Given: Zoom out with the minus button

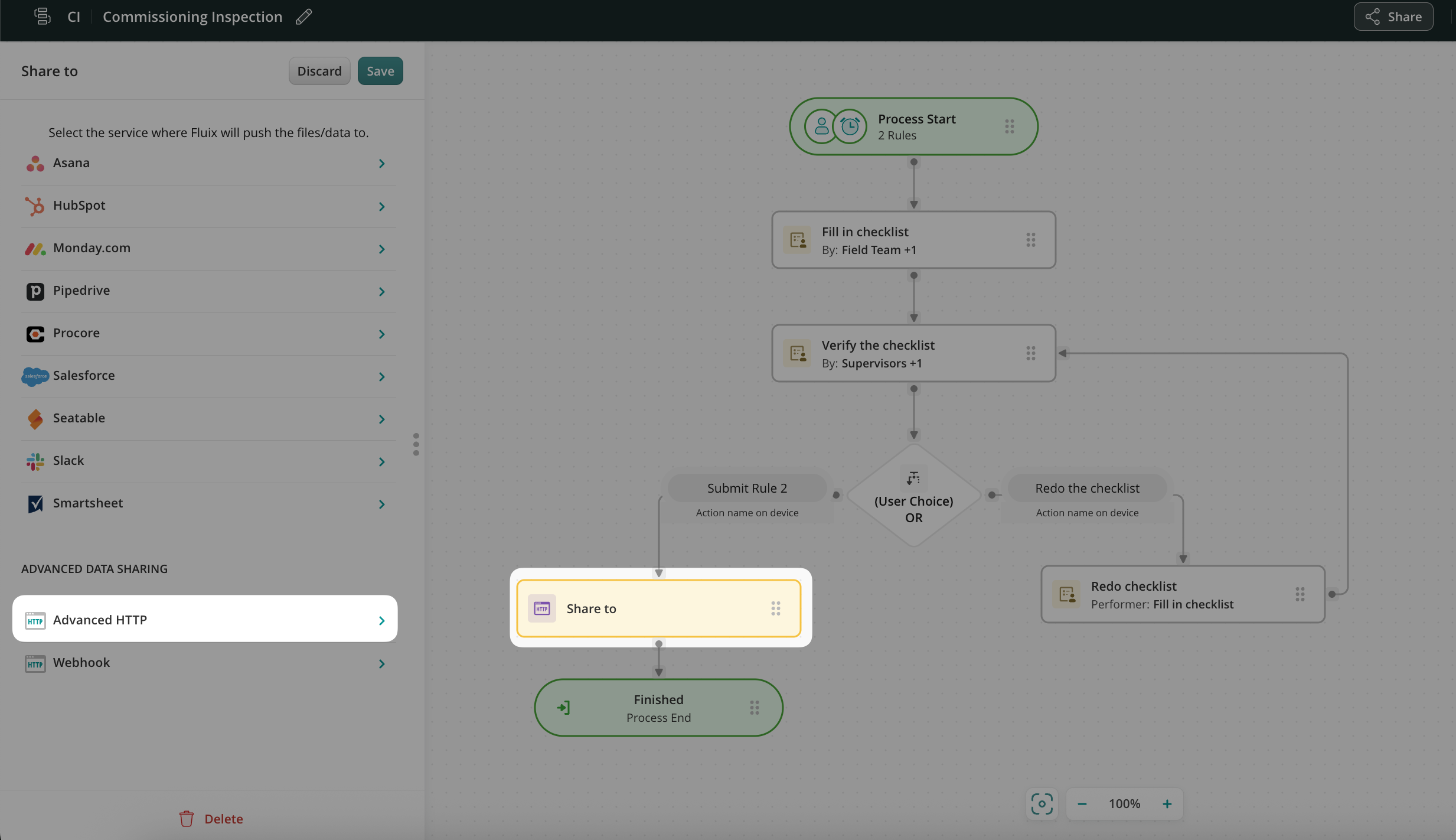Looking at the screenshot, I should coord(1082,803).
